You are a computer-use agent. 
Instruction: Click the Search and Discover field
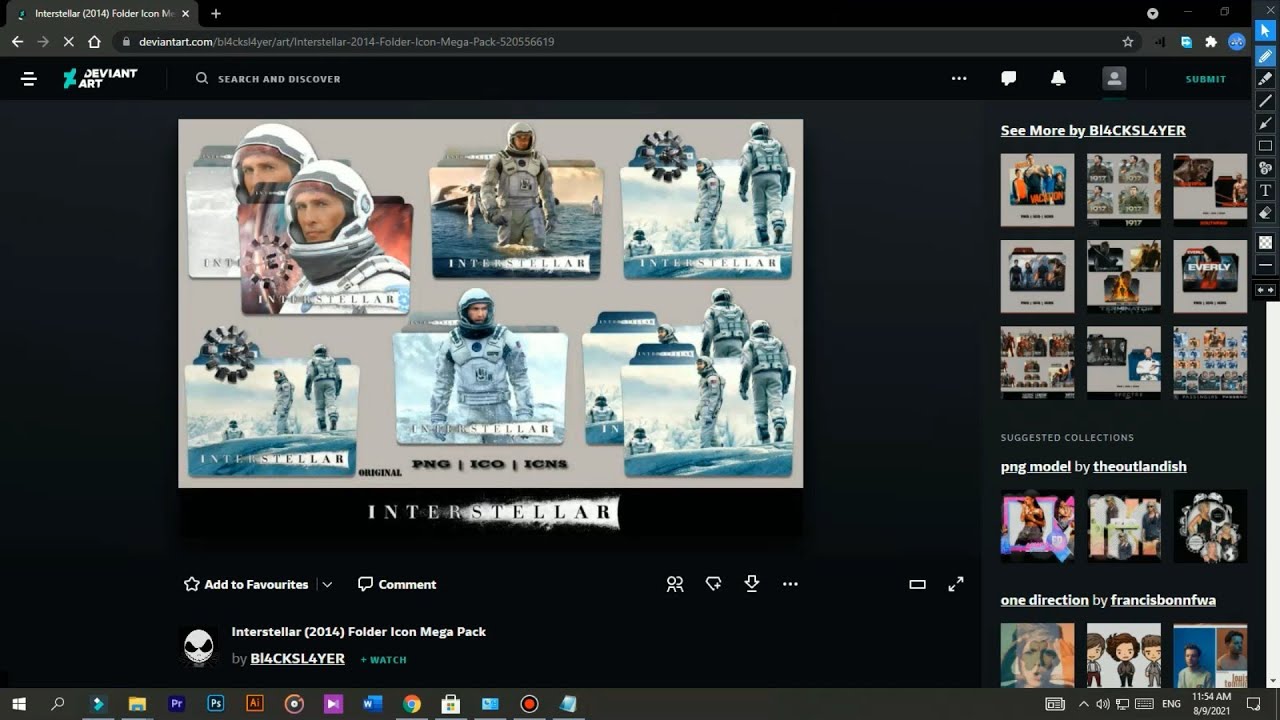click(x=268, y=79)
